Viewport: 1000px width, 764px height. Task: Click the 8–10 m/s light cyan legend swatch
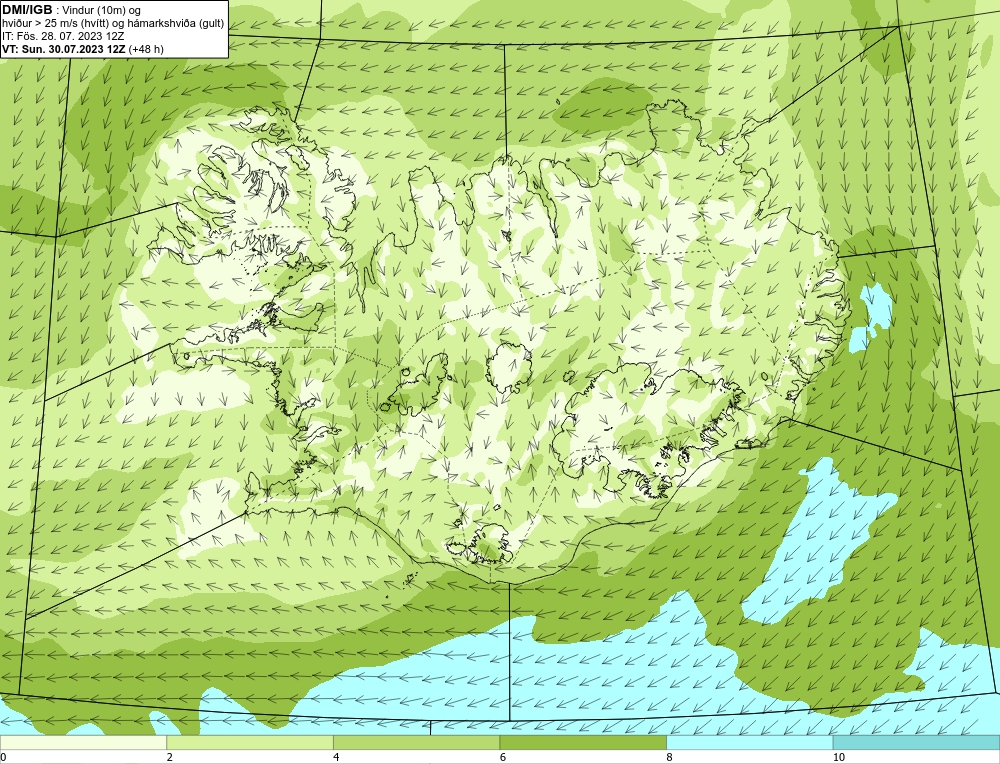(x=750, y=742)
